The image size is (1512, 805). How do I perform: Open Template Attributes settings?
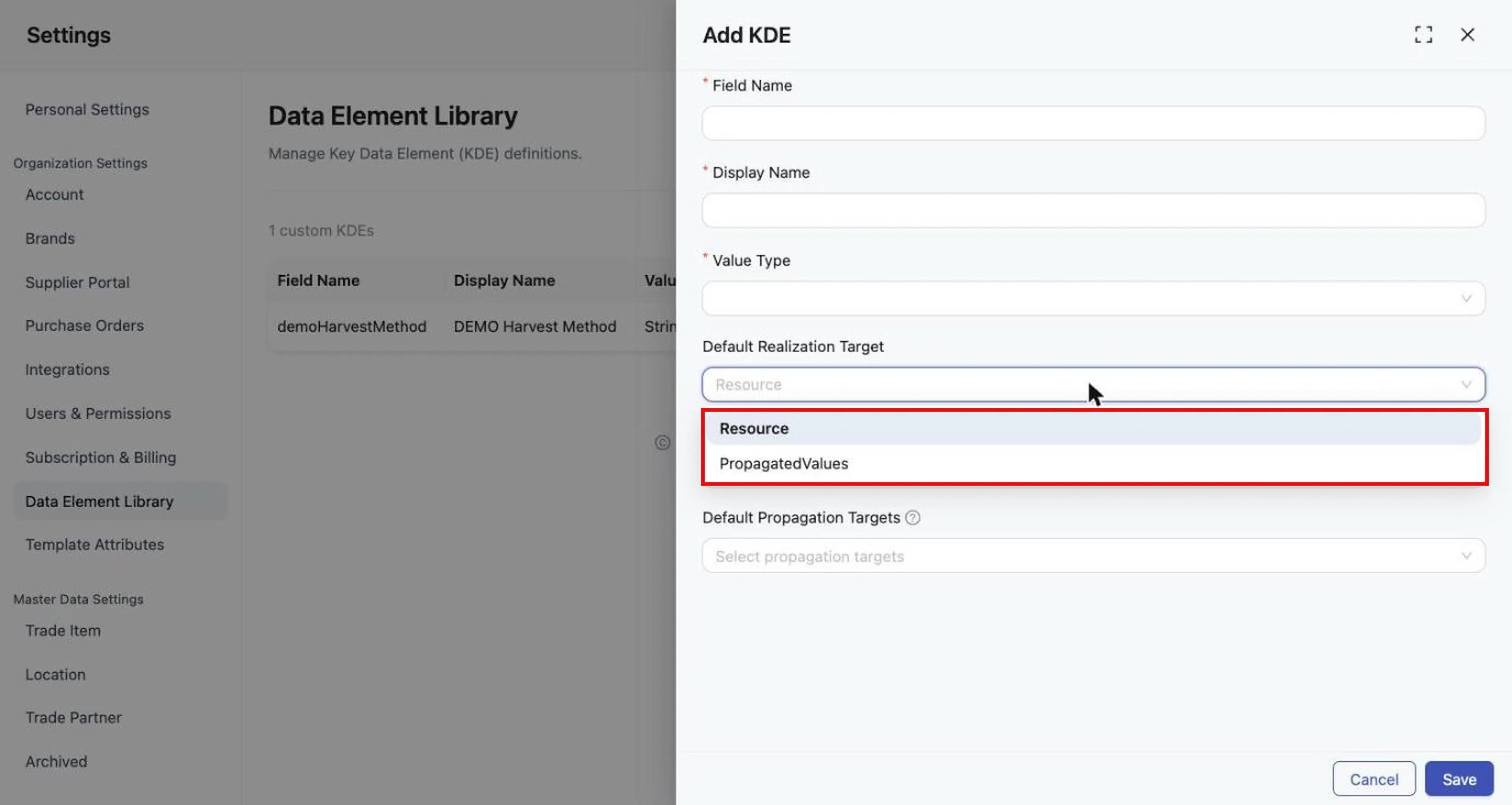pos(94,544)
